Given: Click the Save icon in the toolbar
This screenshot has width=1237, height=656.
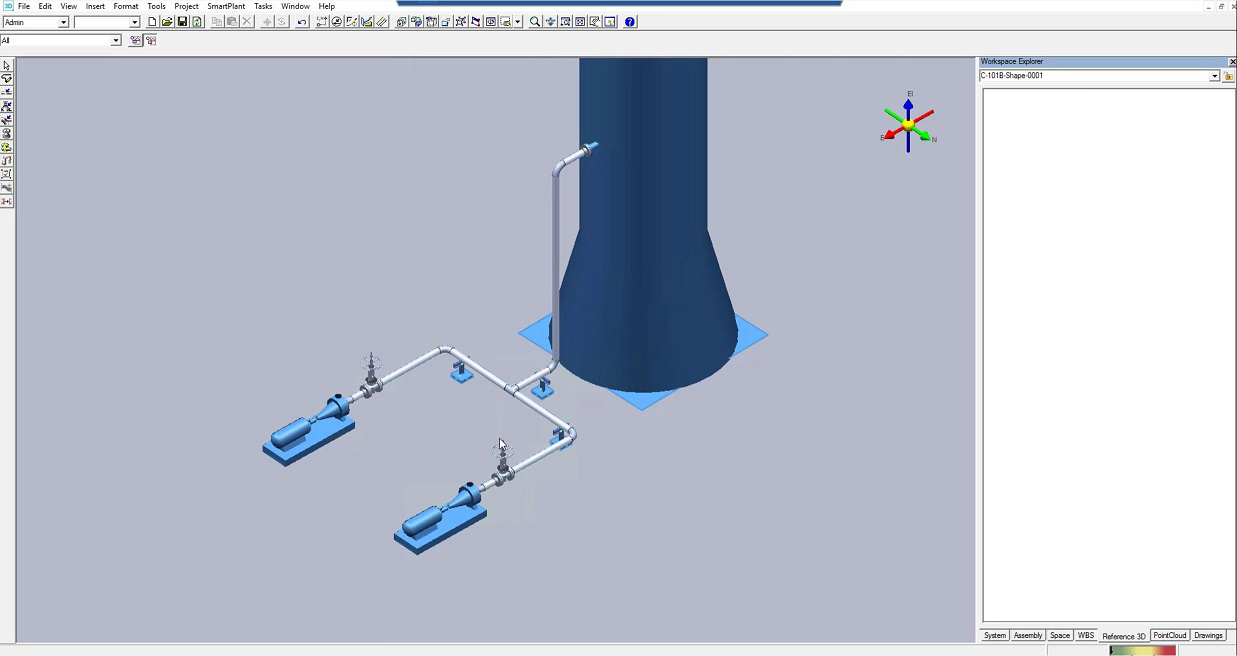Looking at the screenshot, I should pyautogui.click(x=182, y=22).
